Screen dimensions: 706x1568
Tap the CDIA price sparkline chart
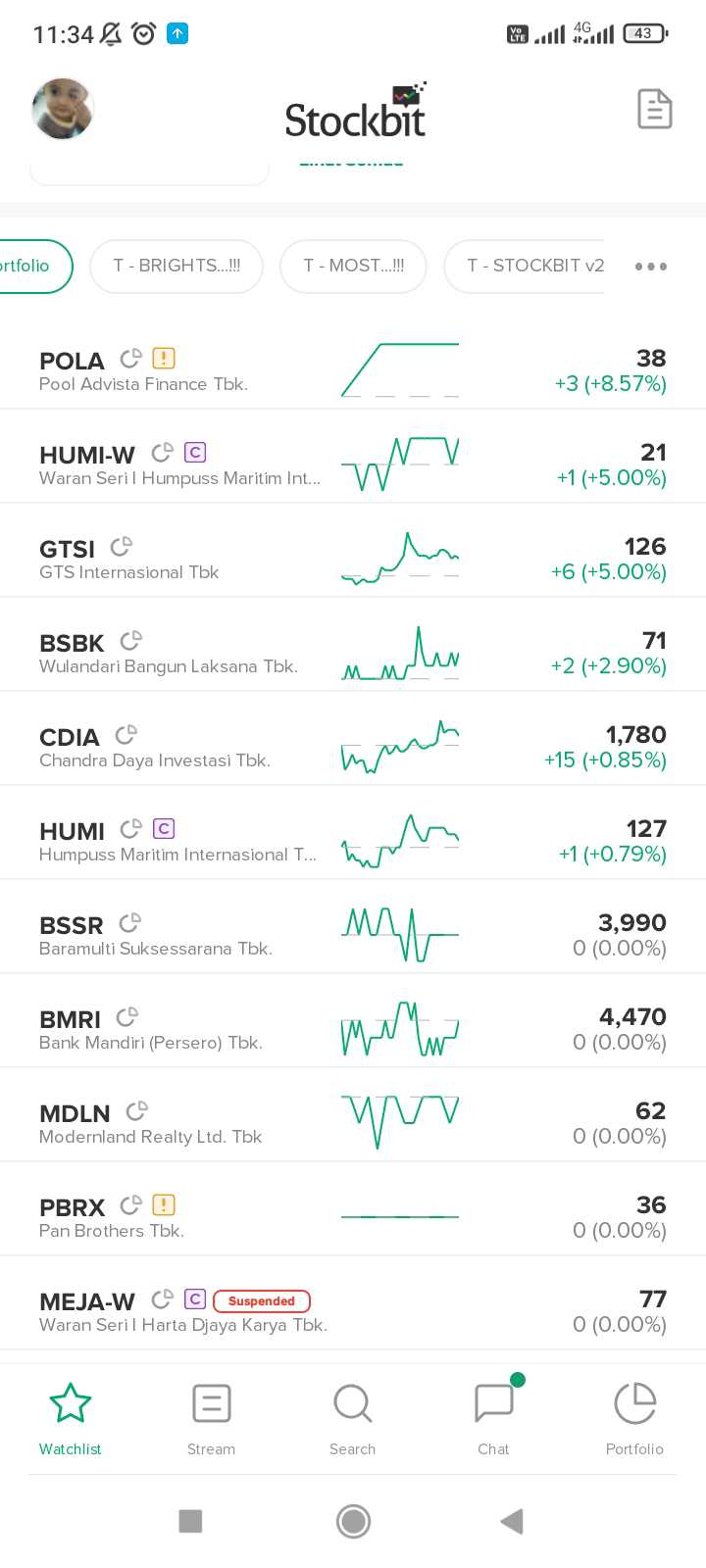click(x=400, y=747)
